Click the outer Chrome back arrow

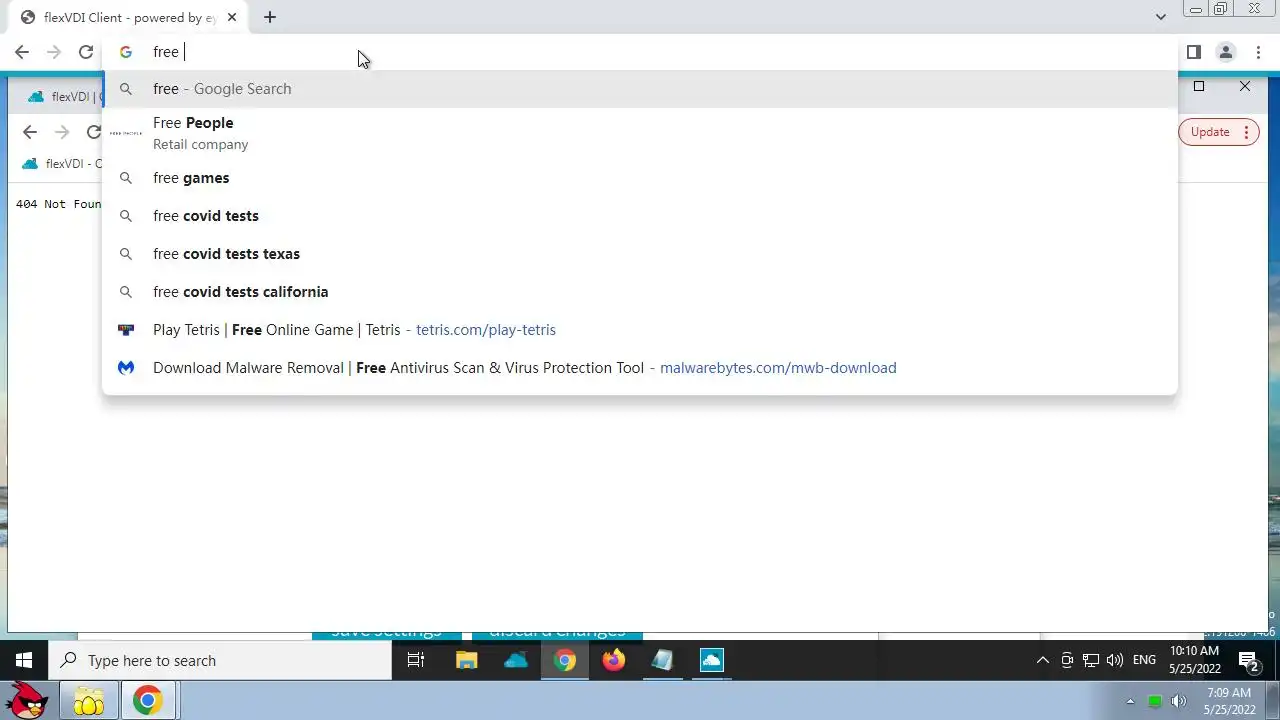click(22, 52)
